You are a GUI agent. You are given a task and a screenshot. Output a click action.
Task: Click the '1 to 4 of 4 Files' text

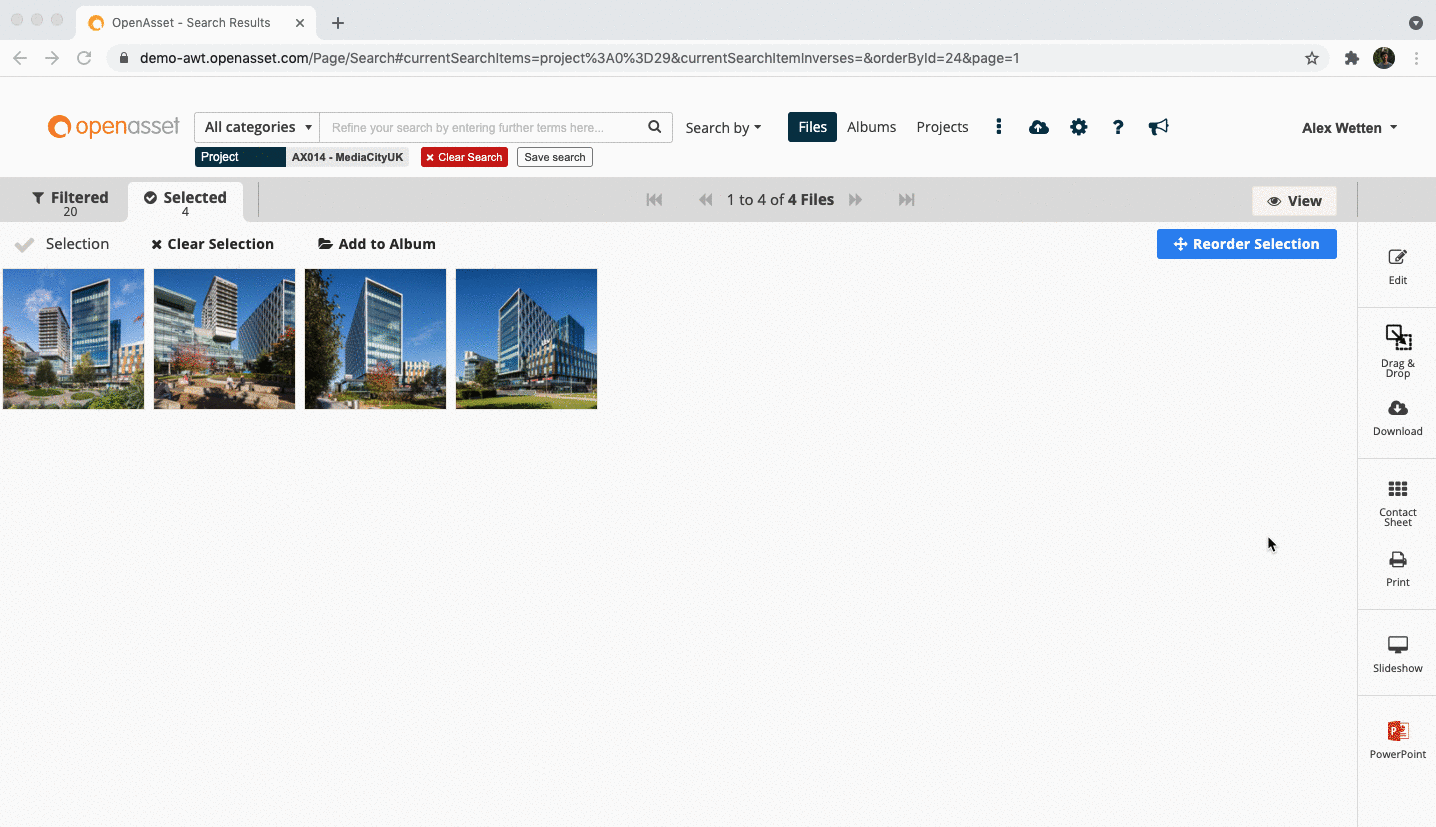pyautogui.click(x=780, y=200)
